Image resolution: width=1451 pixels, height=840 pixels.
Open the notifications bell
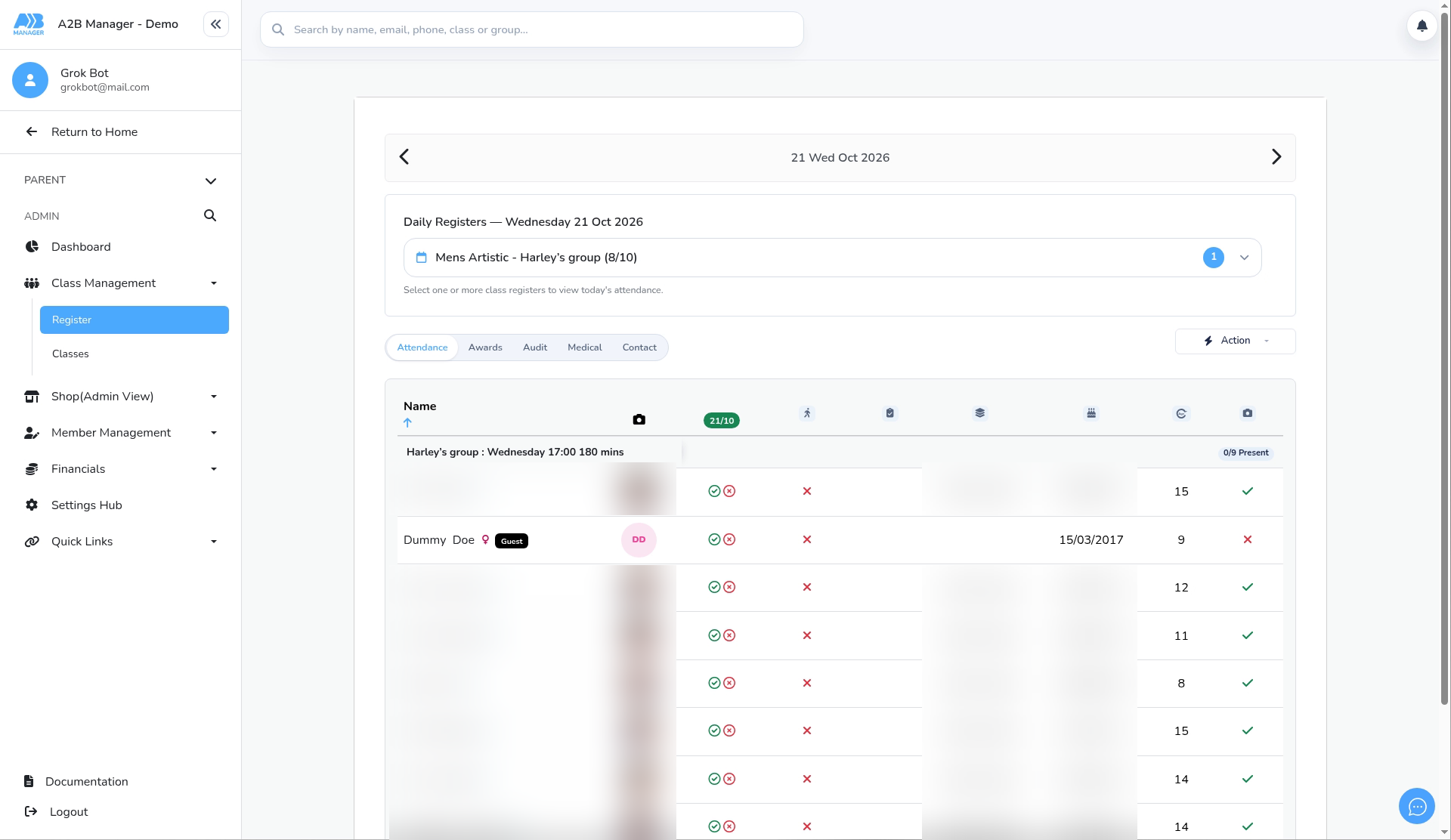(x=1422, y=26)
